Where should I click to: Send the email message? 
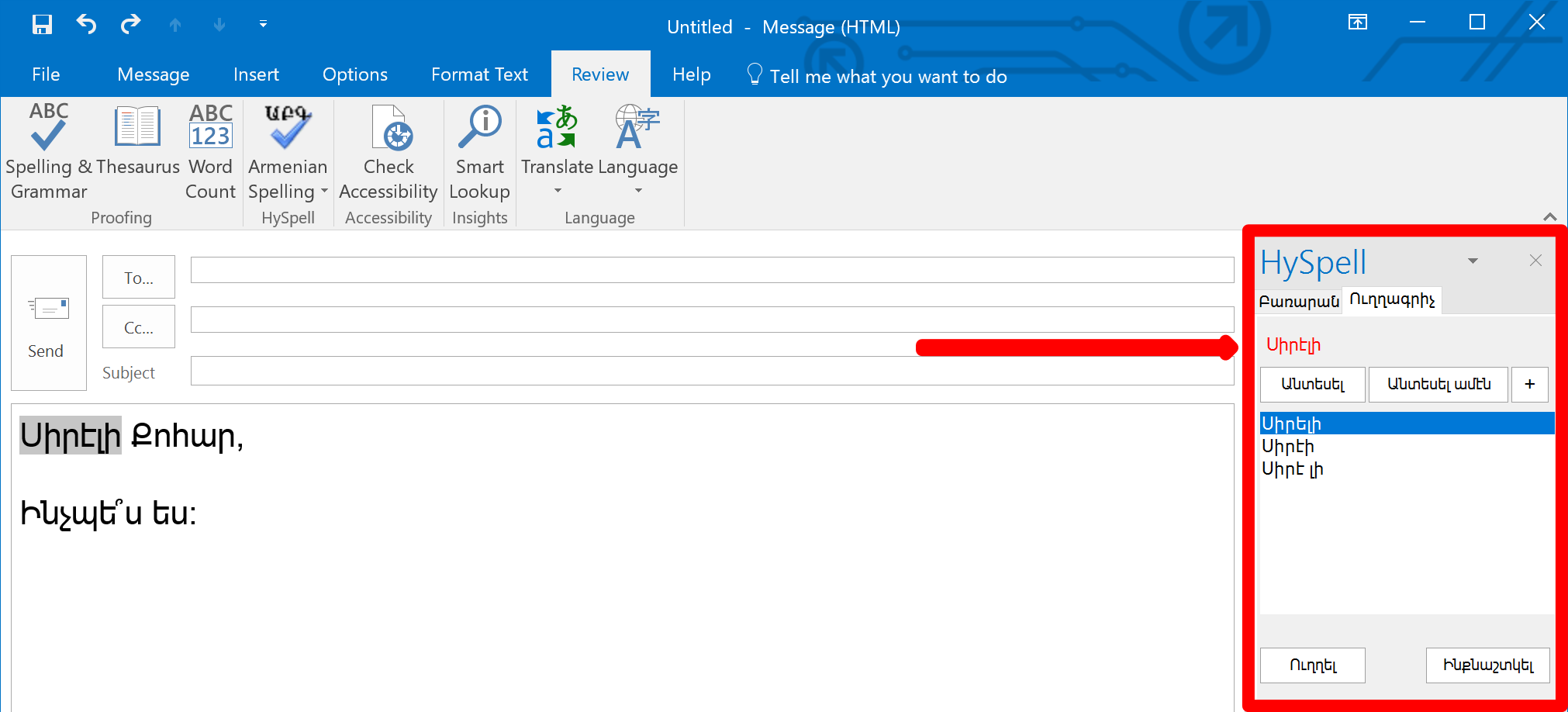(x=48, y=323)
